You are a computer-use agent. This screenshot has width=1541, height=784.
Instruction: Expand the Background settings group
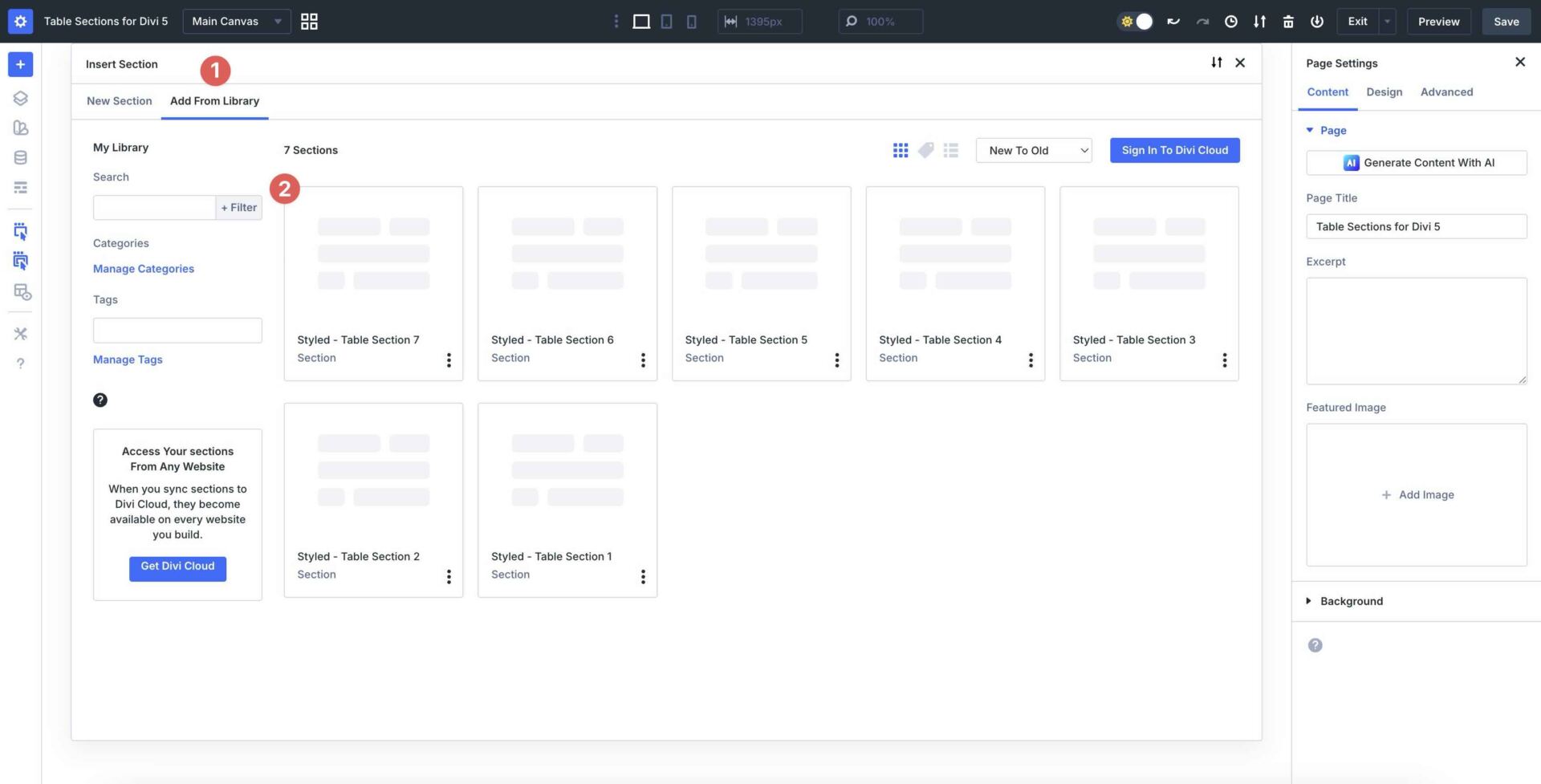1352,601
